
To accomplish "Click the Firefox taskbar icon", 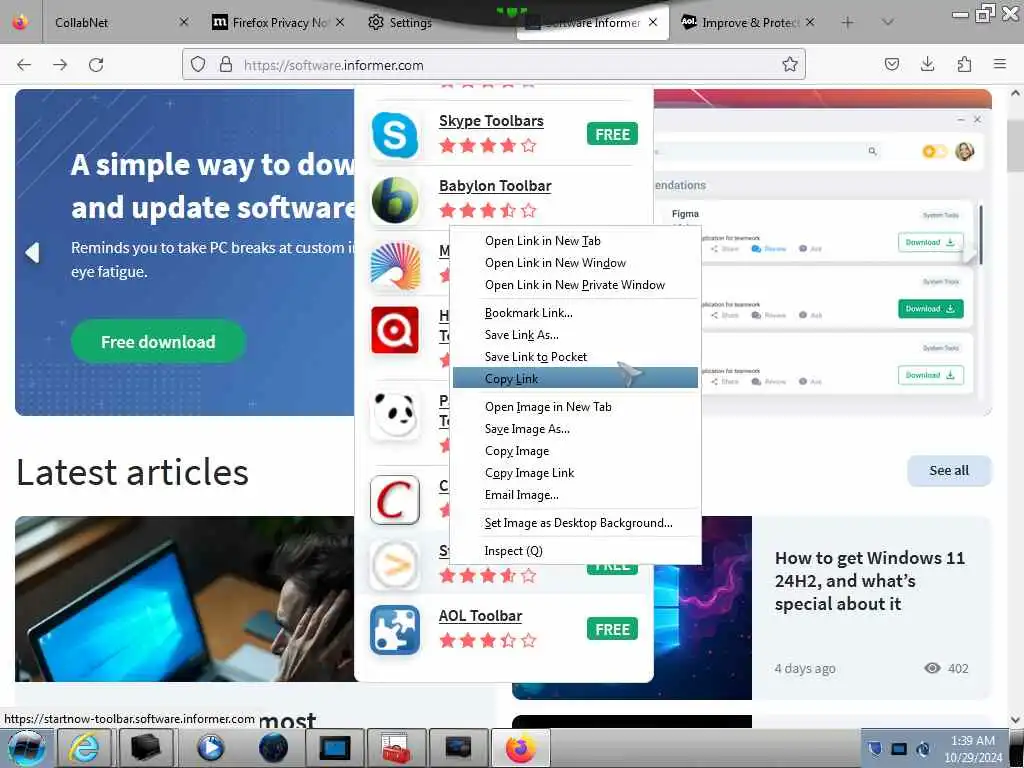I will (x=520, y=748).
